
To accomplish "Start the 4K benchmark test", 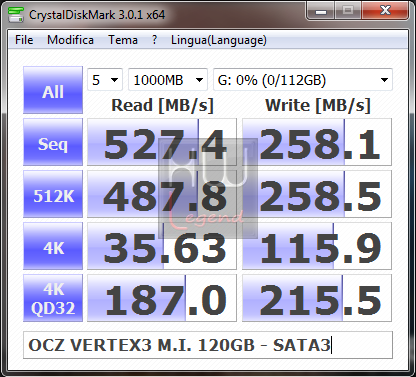I will pos(53,246).
